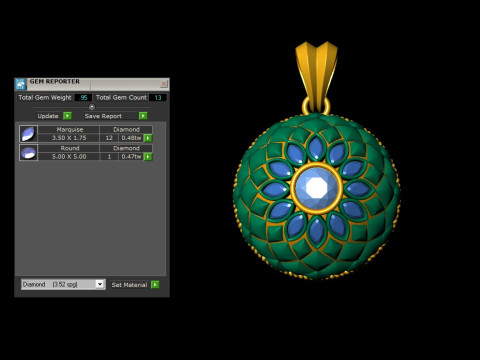Click the Set Material label

[129, 285]
